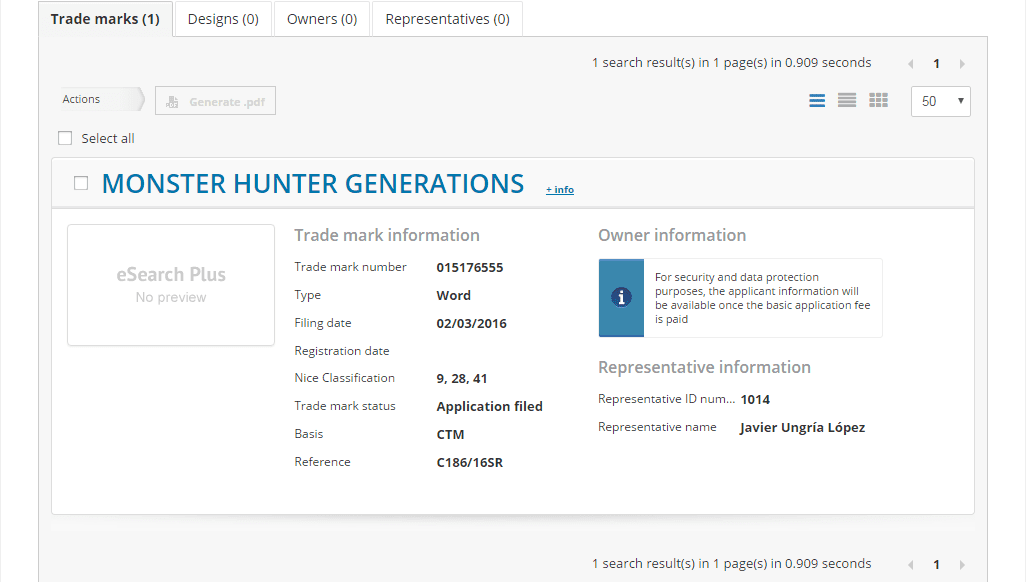Screen dimensions: 1026x582
Task: Switch to grid view icon
Action: pyautogui.click(x=878, y=100)
